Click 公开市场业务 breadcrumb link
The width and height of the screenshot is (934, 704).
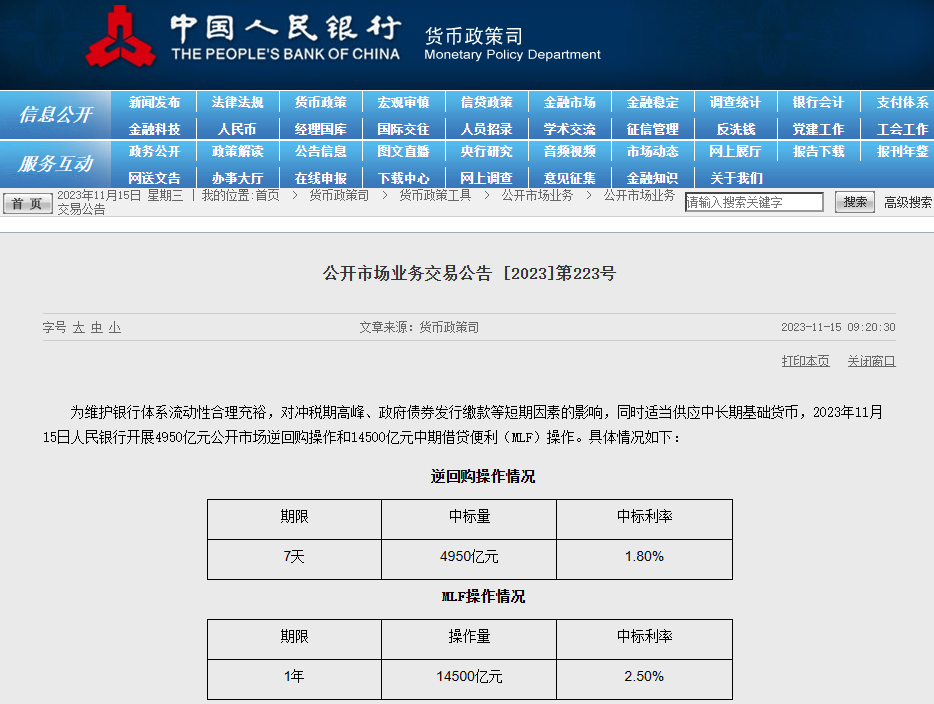pos(537,195)
